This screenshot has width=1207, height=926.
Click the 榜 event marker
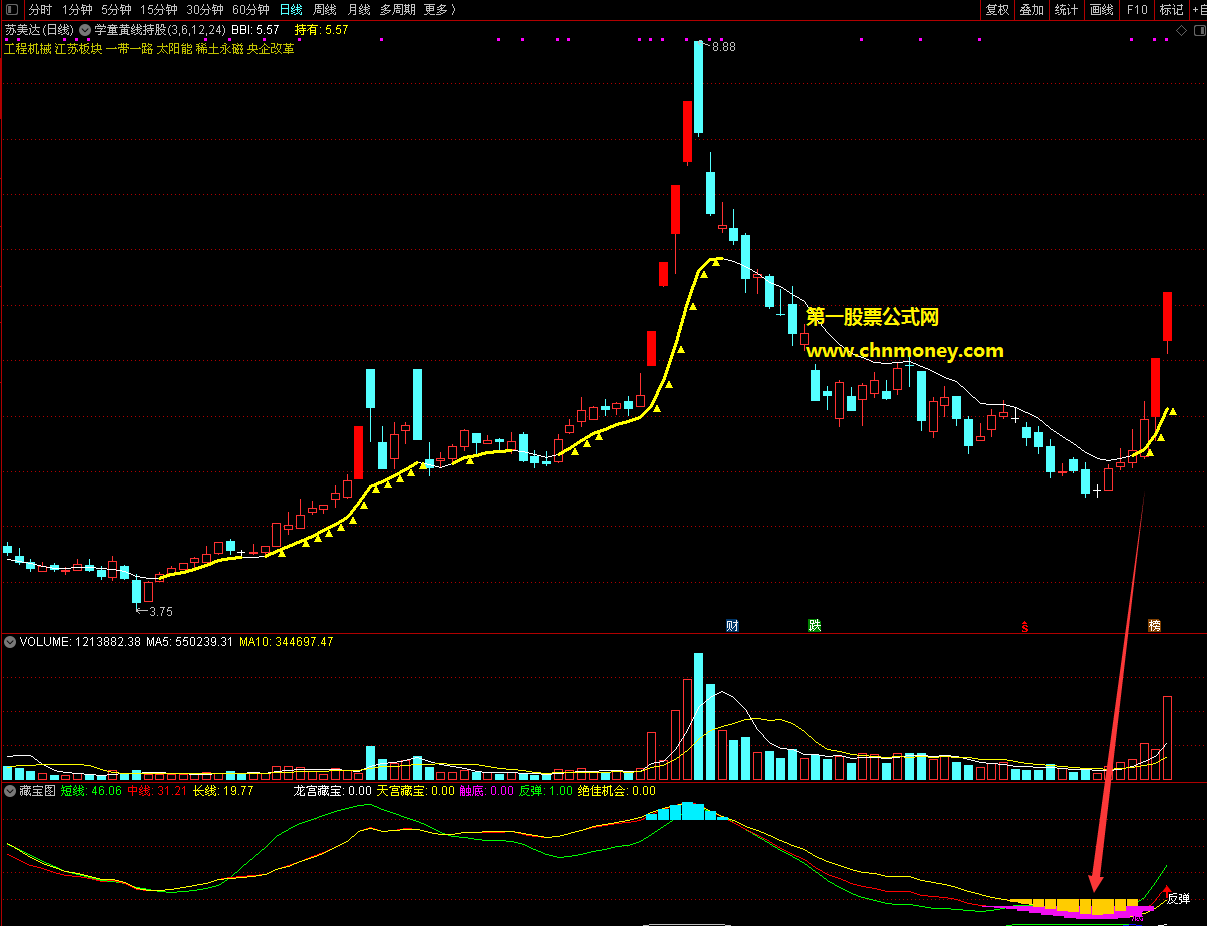[1155, 626]
